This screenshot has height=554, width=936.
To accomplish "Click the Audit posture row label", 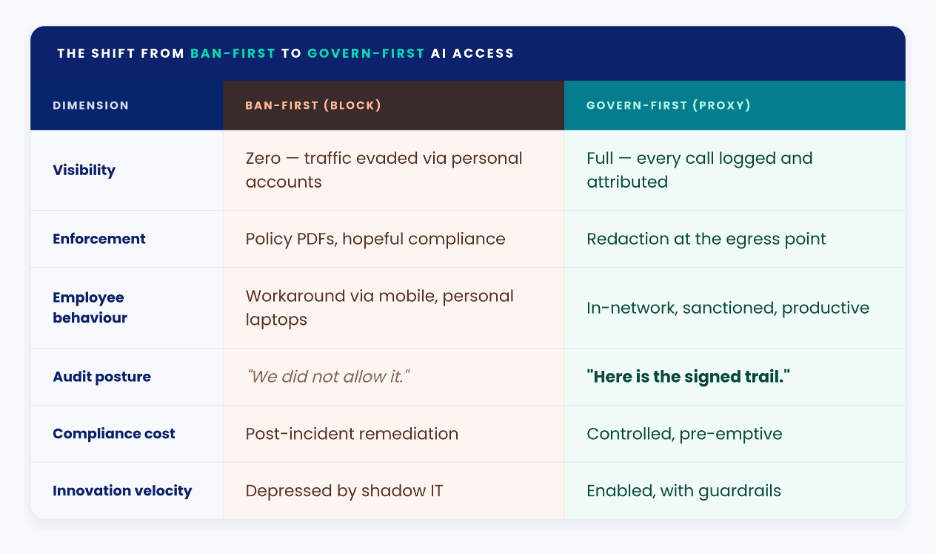I will [x=102, y=377].
